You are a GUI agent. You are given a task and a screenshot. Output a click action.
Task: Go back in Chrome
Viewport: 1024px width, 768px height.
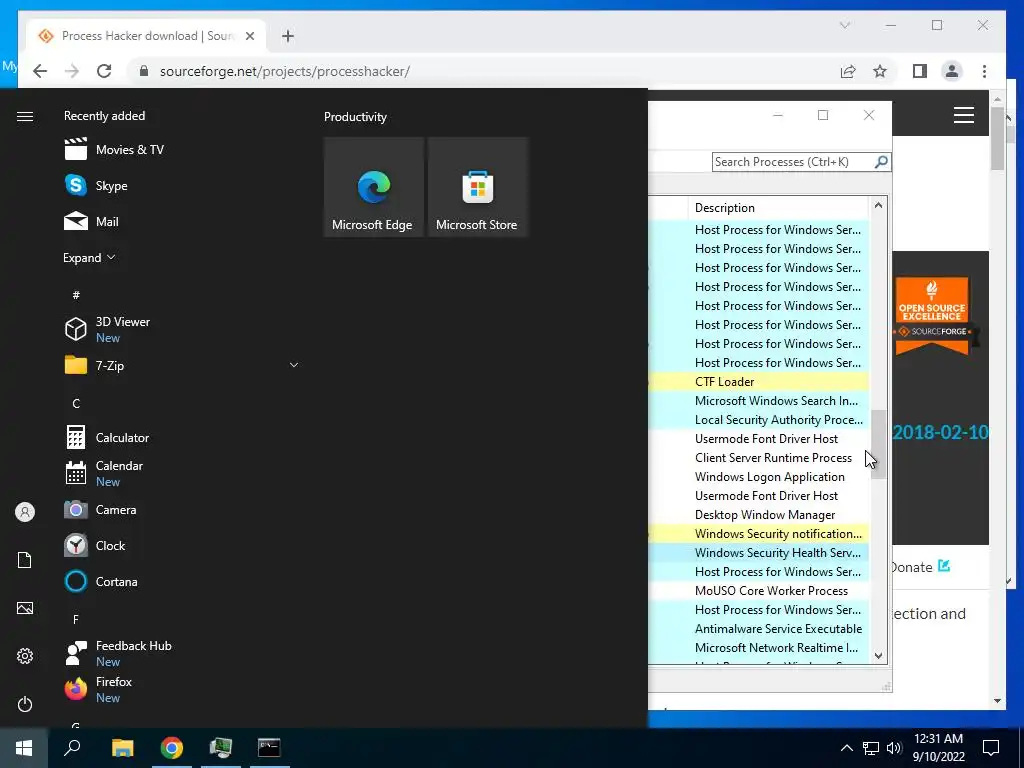click(40, 71)
